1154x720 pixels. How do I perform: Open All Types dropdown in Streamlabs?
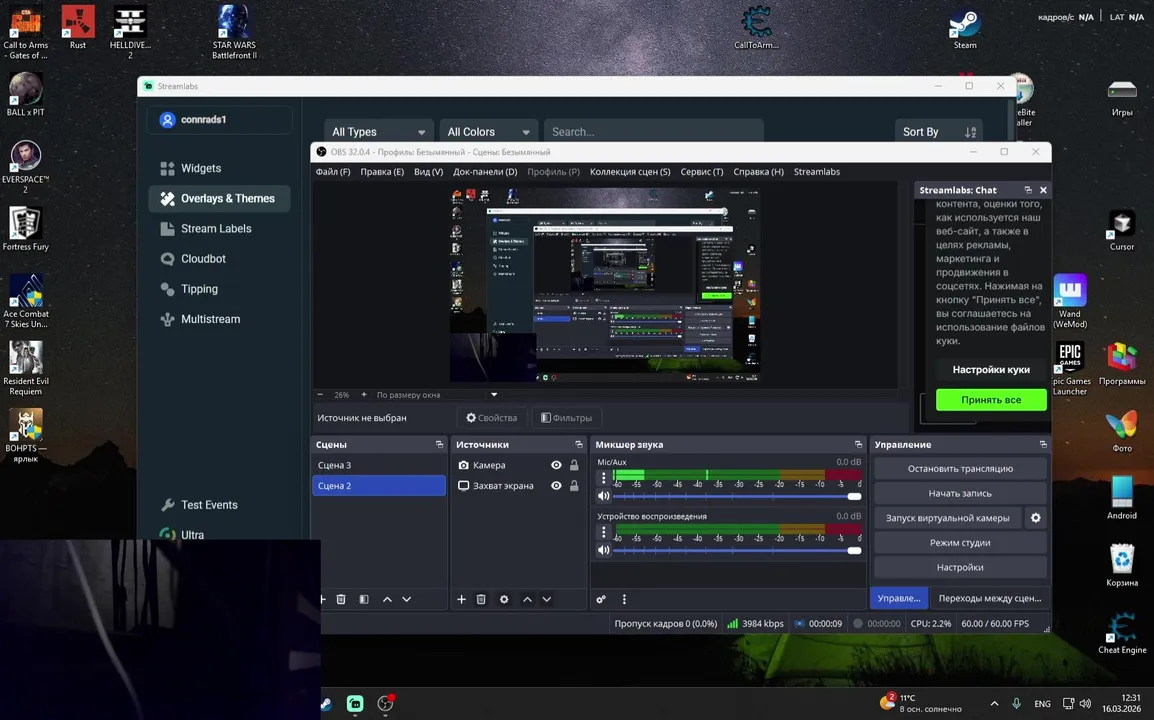(378, 132)
